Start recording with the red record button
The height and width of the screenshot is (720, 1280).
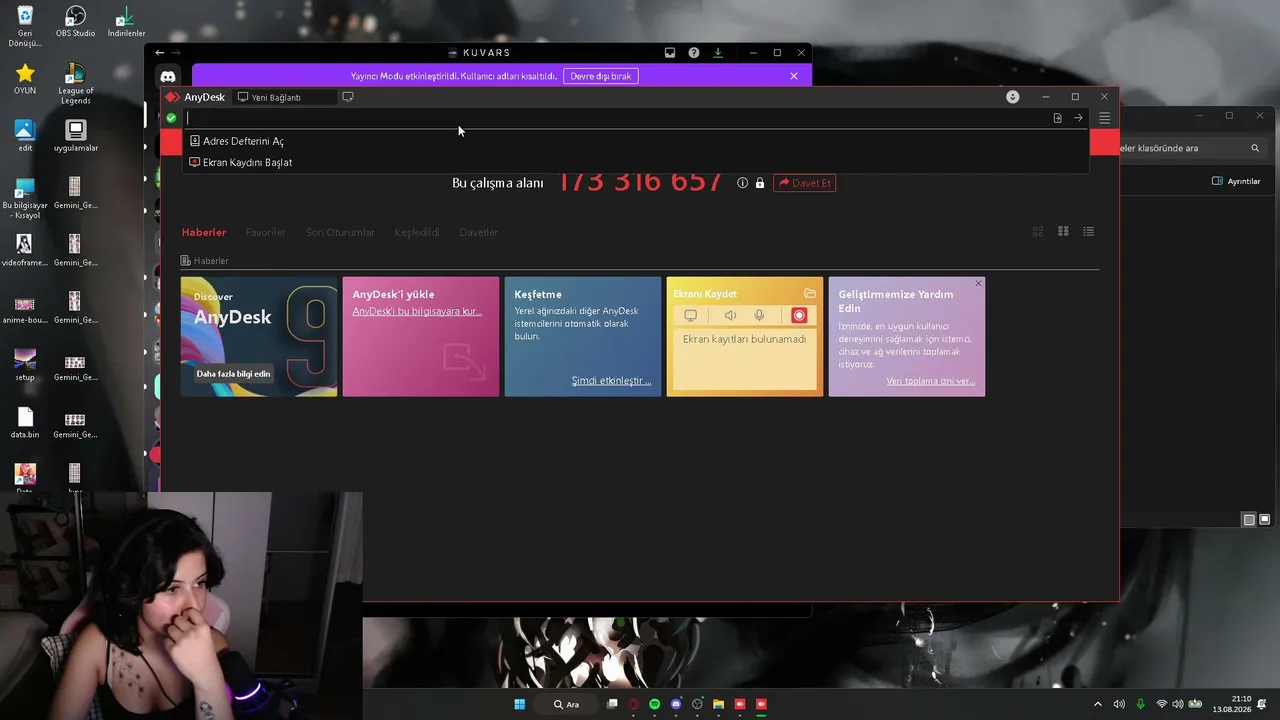tap(799, 315)
